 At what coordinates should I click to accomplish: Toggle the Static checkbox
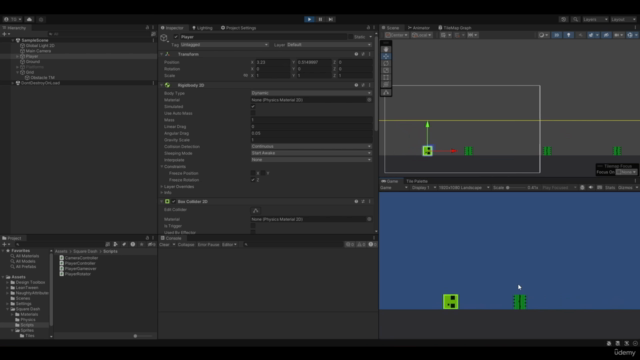point(351,37)
